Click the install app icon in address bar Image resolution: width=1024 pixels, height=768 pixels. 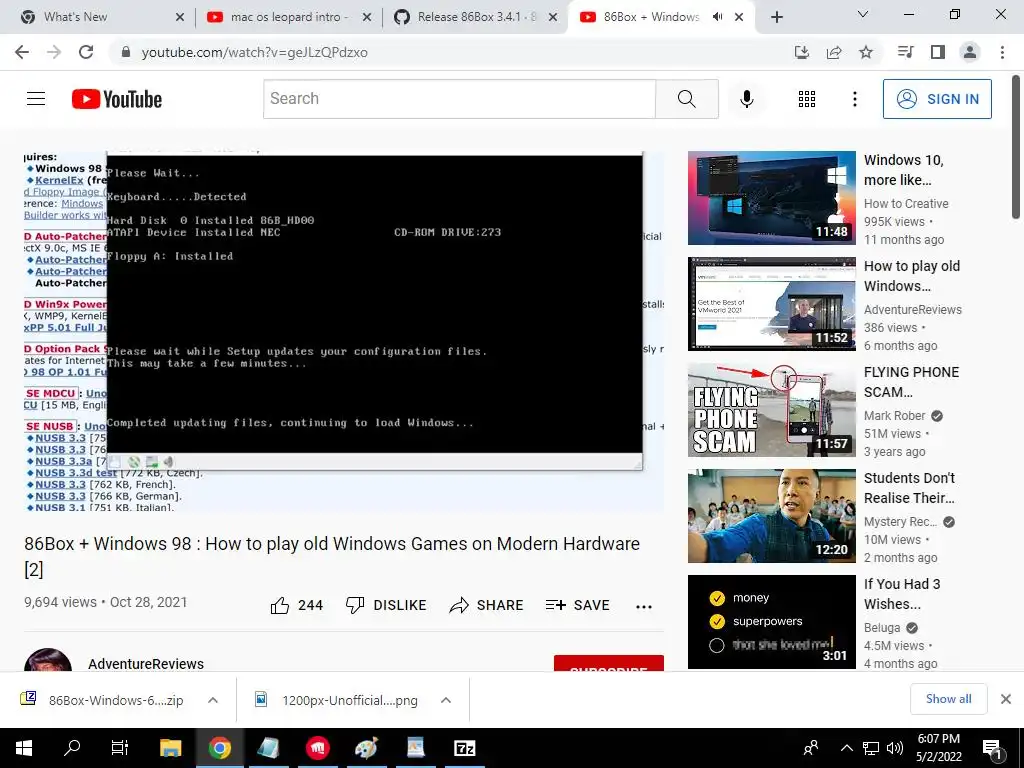pos(802,52)
